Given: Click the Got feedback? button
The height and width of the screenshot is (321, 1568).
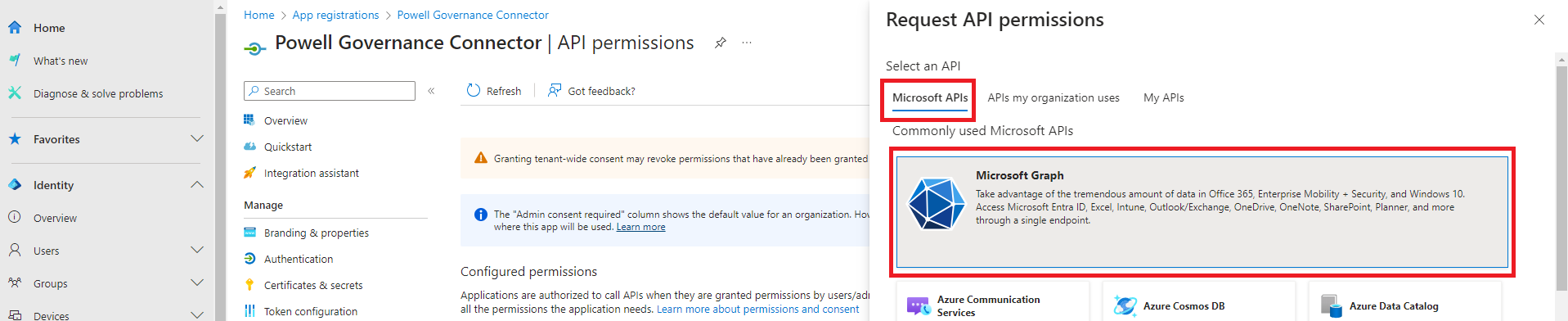Looking at the screenshot, I should (x=591, y=91).
